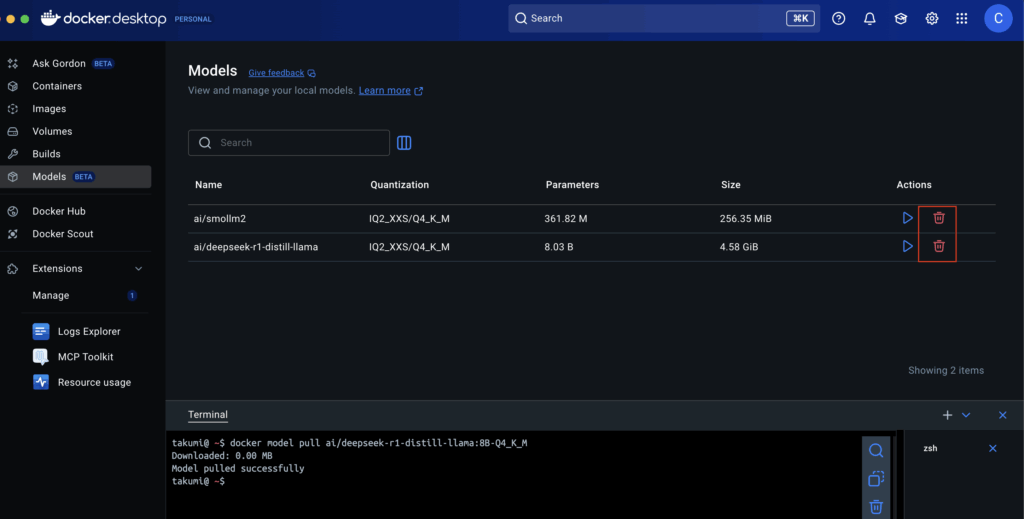Click the 4.58 GiB size cell
The height and width of the screenshot is (519, 1024).
[739, 247]
